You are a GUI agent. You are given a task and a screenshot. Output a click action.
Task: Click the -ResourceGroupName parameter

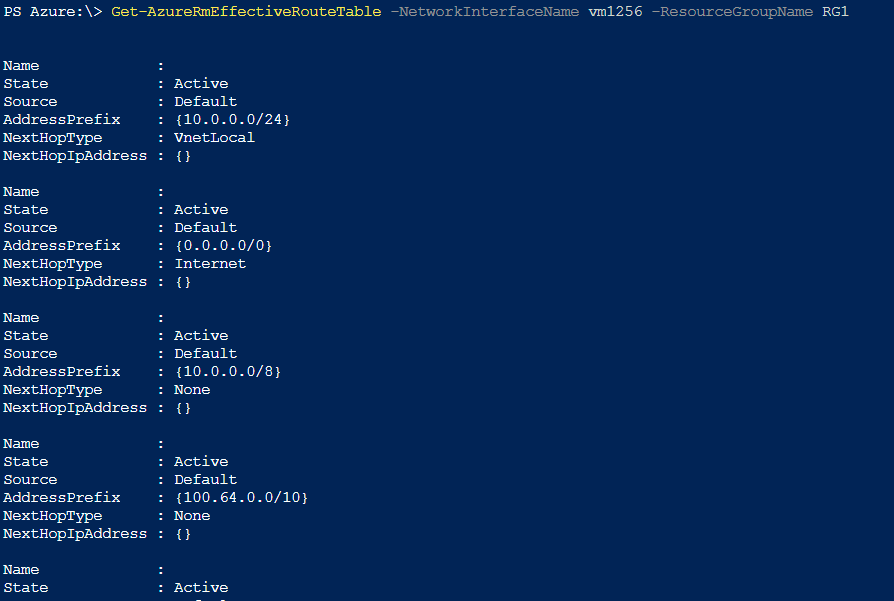click(732, 11)
